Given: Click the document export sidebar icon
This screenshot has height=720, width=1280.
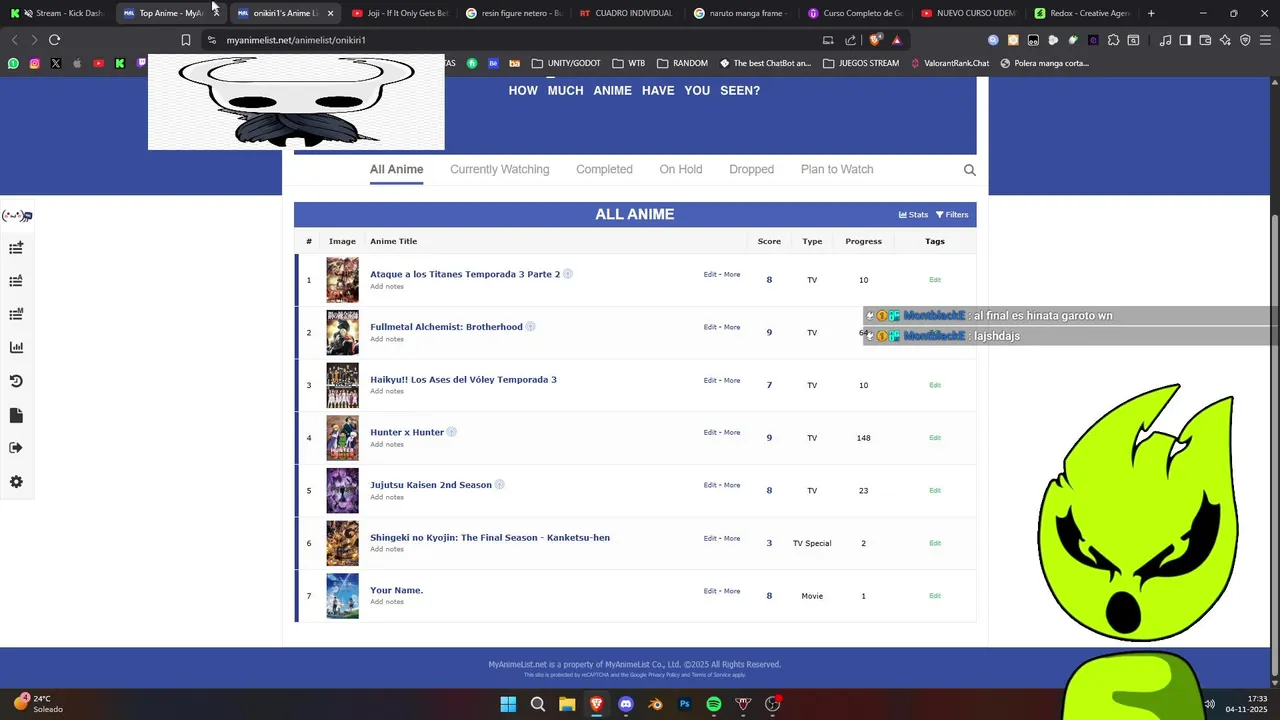Looking at the screenshot, I should [16, 415].
